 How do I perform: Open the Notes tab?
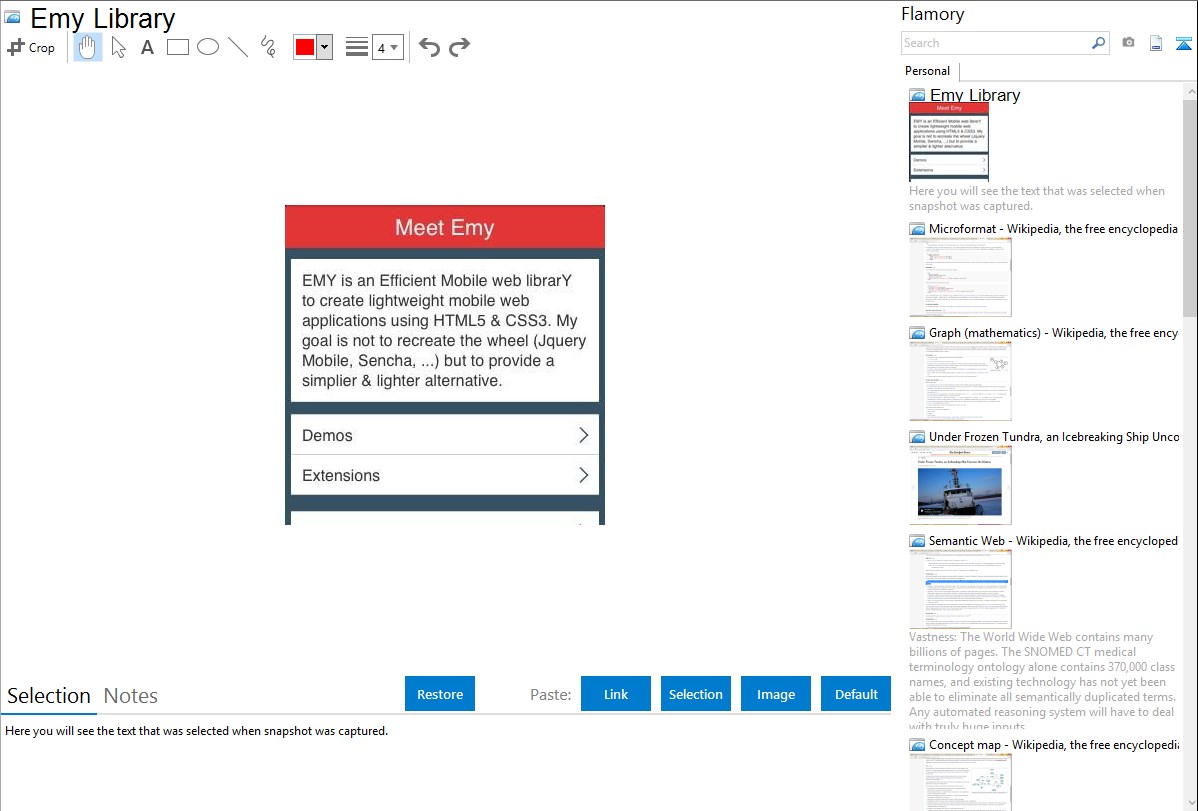pyautogui.click(x=131, y=696)
